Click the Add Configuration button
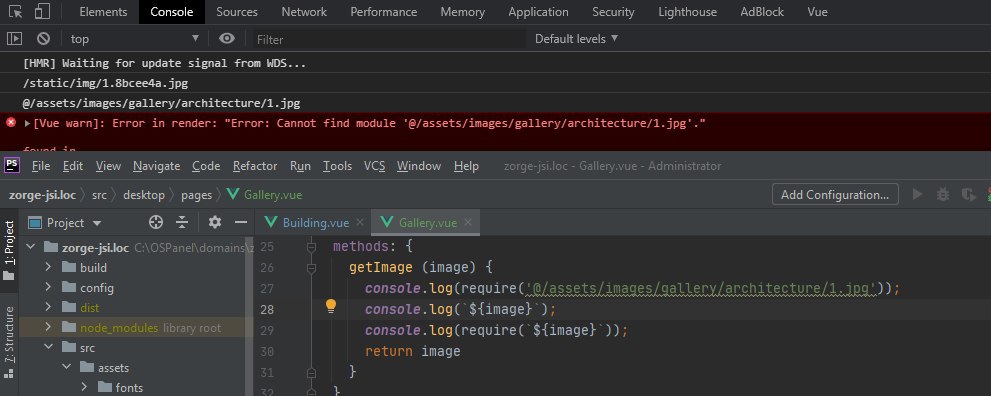Viewport: 991px width, 396px height. coord(835,195)
